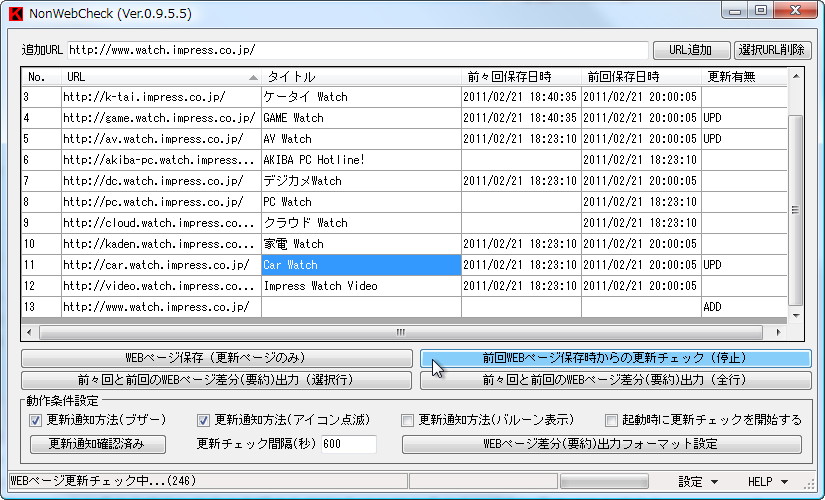
Task: Select the http://akiba-pc.watch.impress... URL cell
Action: coord(161,160)
